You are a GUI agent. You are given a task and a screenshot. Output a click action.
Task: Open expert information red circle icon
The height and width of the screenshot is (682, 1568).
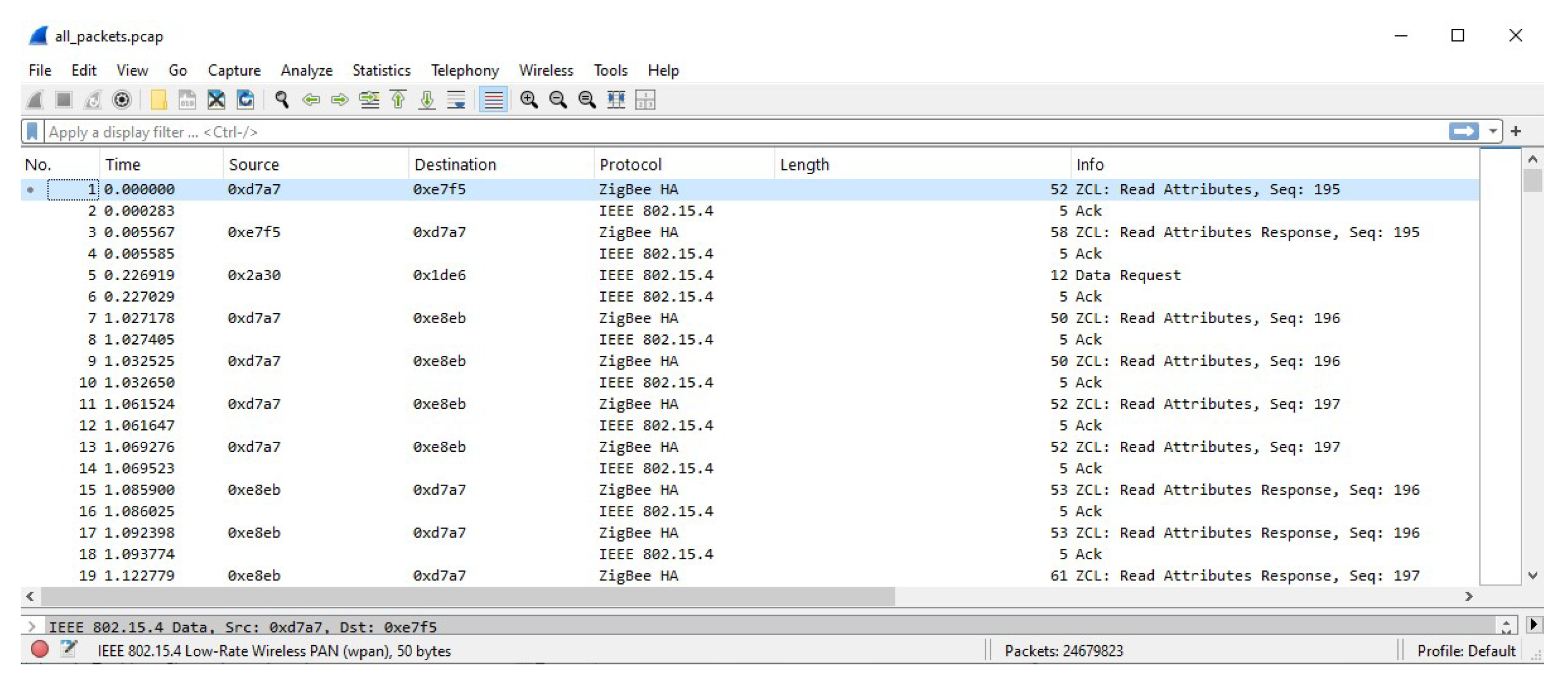pyautogui.click(x=39, y=650)
